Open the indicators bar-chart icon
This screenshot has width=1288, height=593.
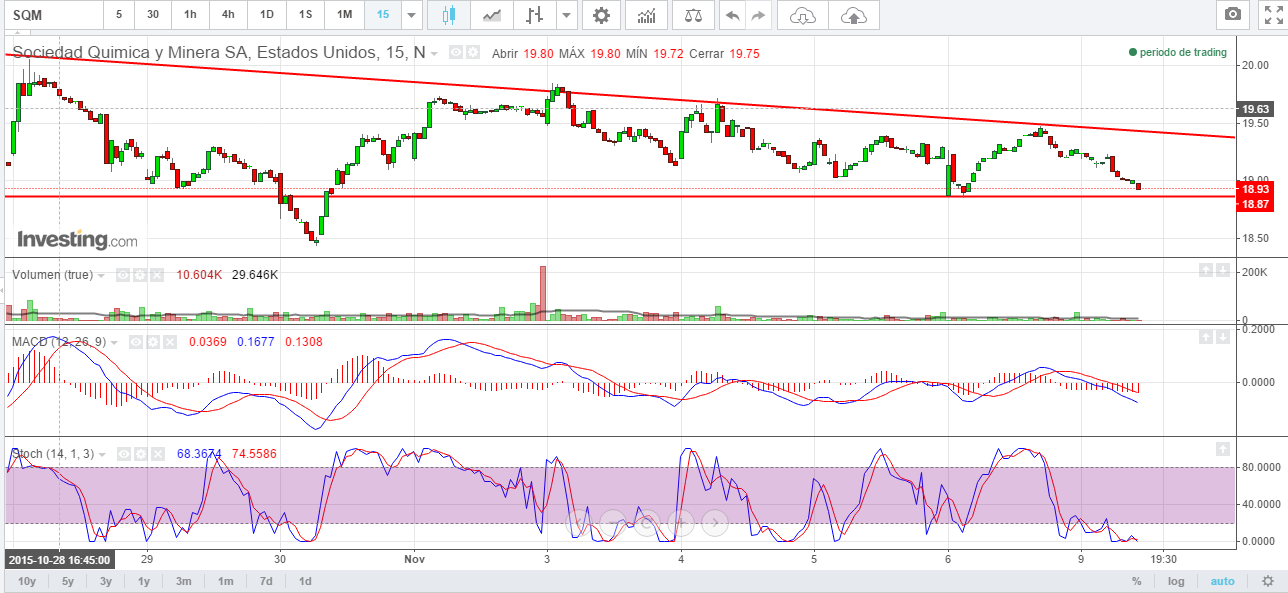coord(647,15)
